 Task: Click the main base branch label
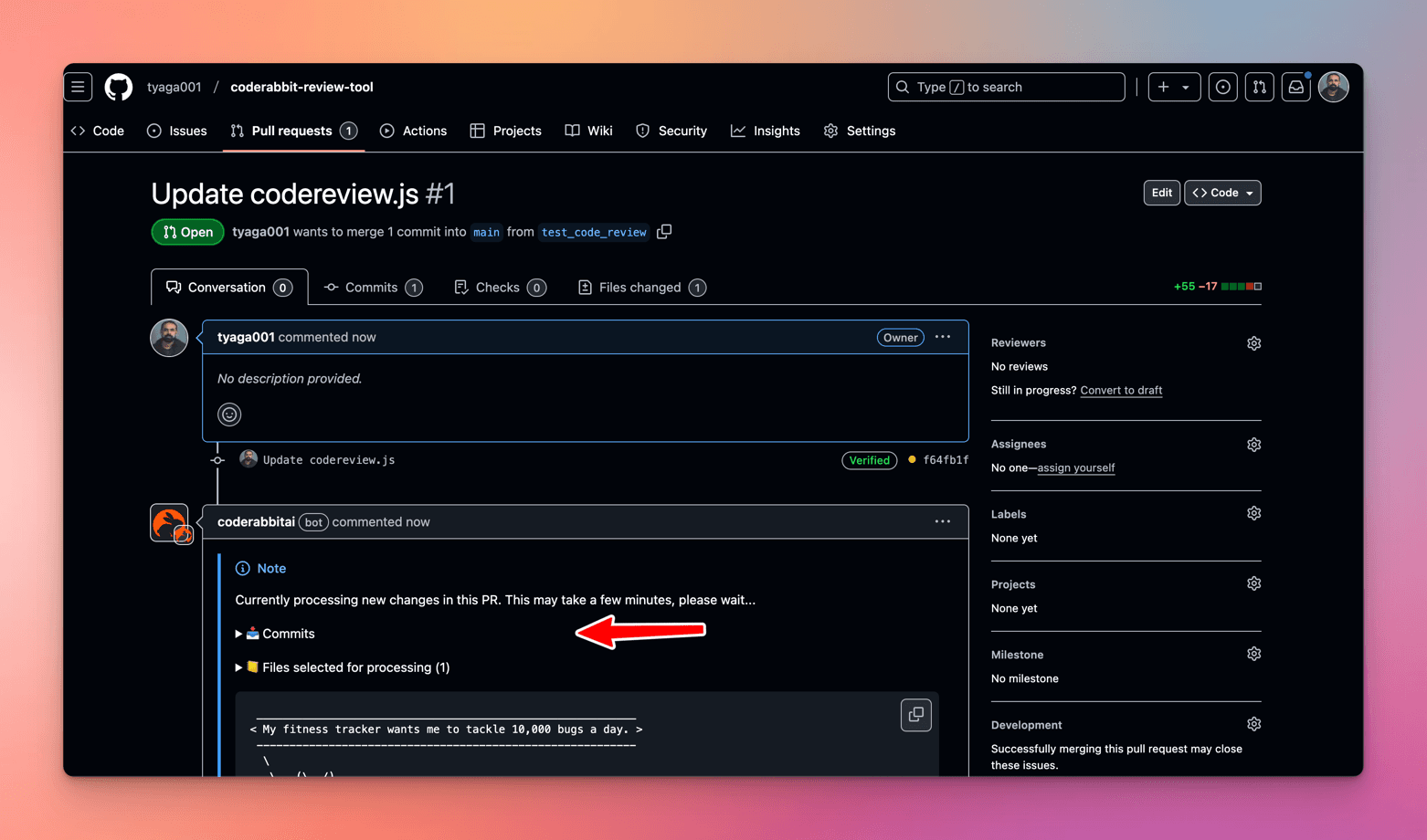point(486,232)
